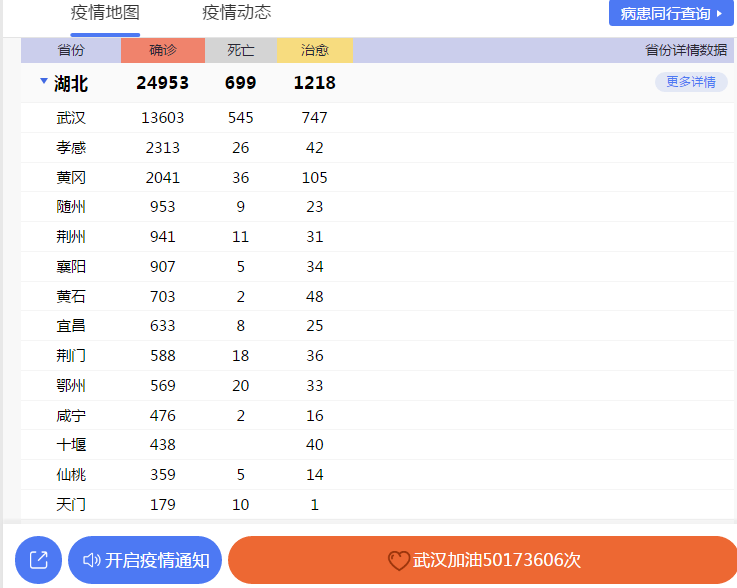
Task: Open 病患同行查询 lookup
Action: 671,13
